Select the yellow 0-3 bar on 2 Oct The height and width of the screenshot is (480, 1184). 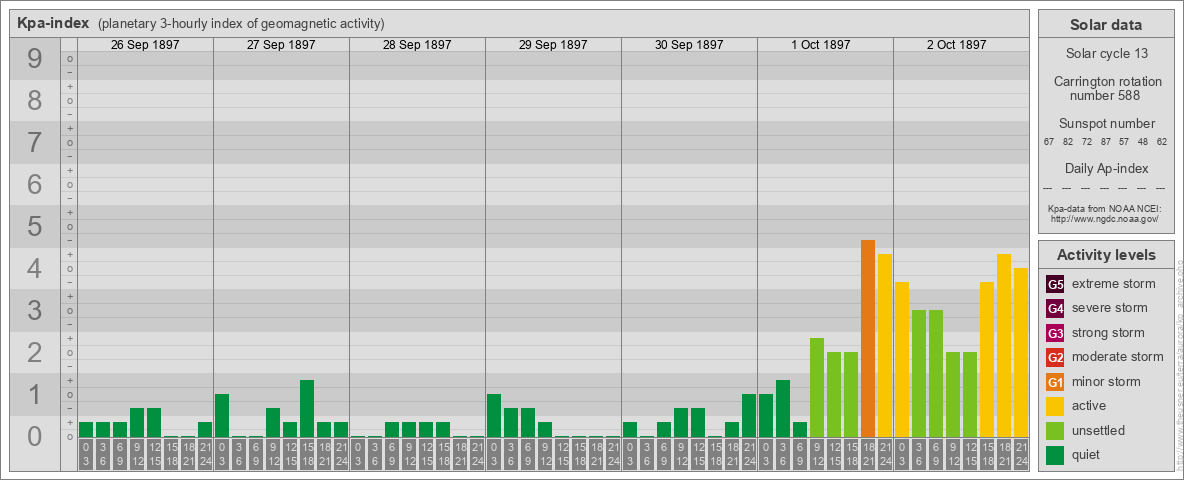pyautogui.click(x=902, y=360)
